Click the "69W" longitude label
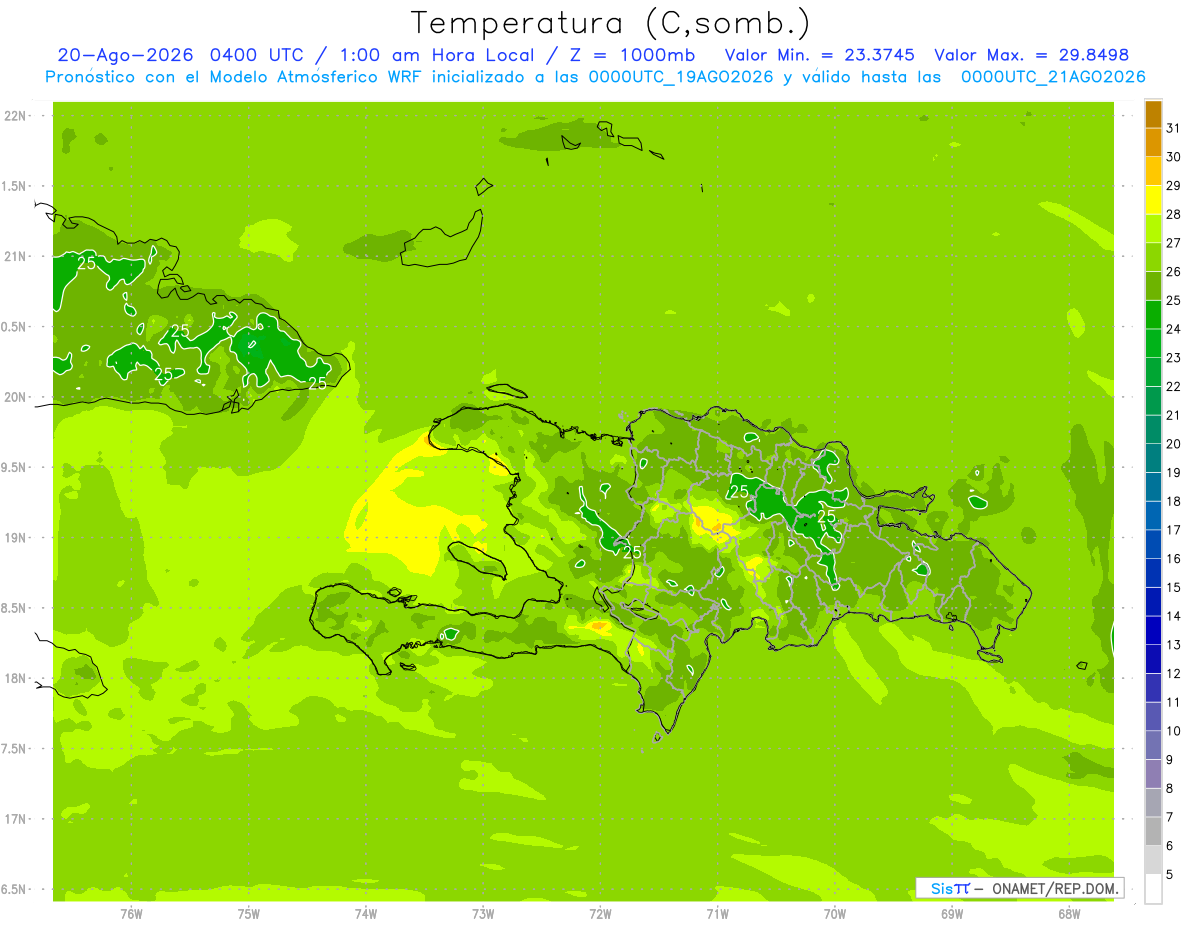This screenshot has height=927, width=1200. [x=952, y=914]
